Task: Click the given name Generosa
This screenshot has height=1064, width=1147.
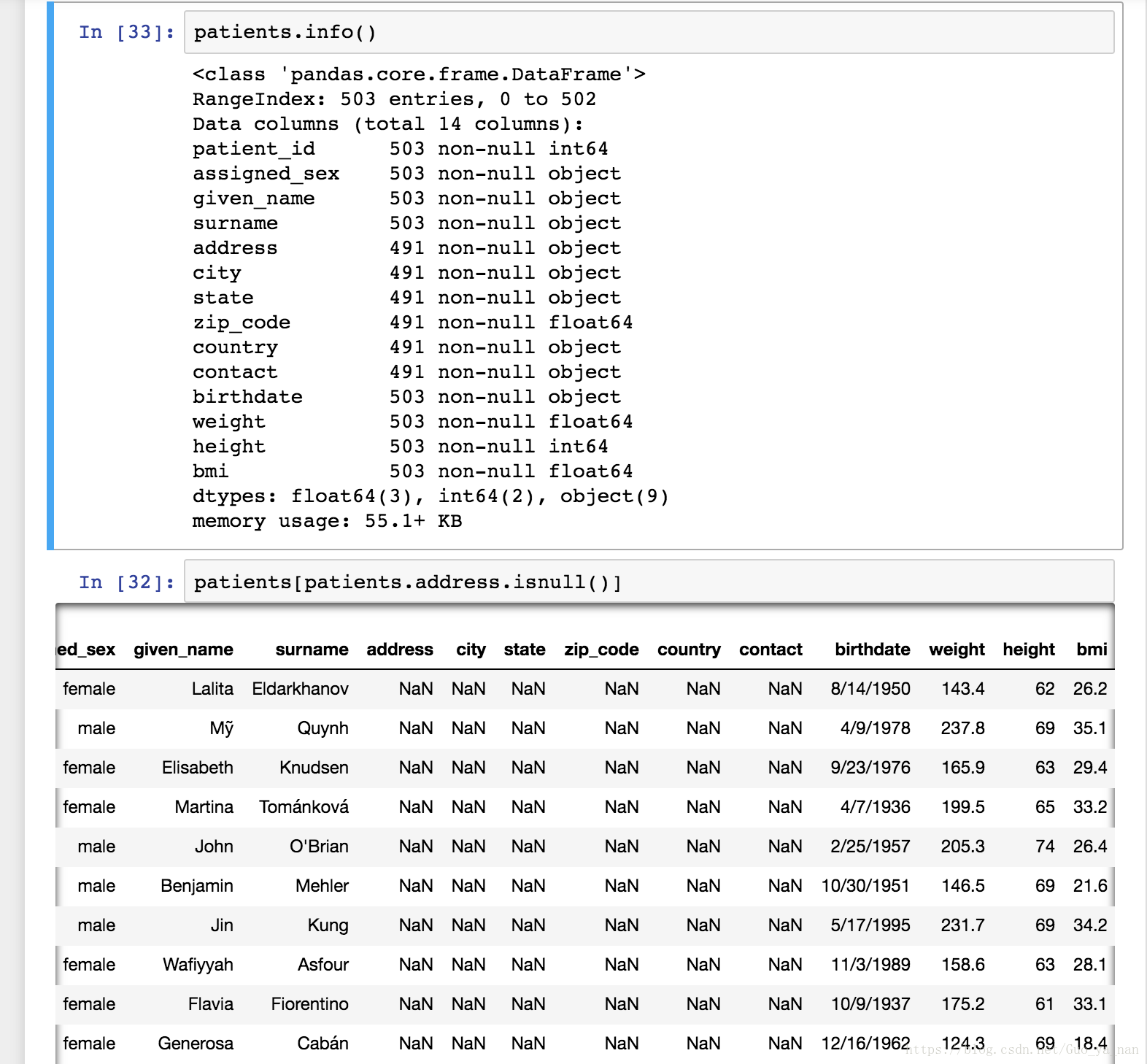Action: pyautogui.click(x=196, y=1044)
